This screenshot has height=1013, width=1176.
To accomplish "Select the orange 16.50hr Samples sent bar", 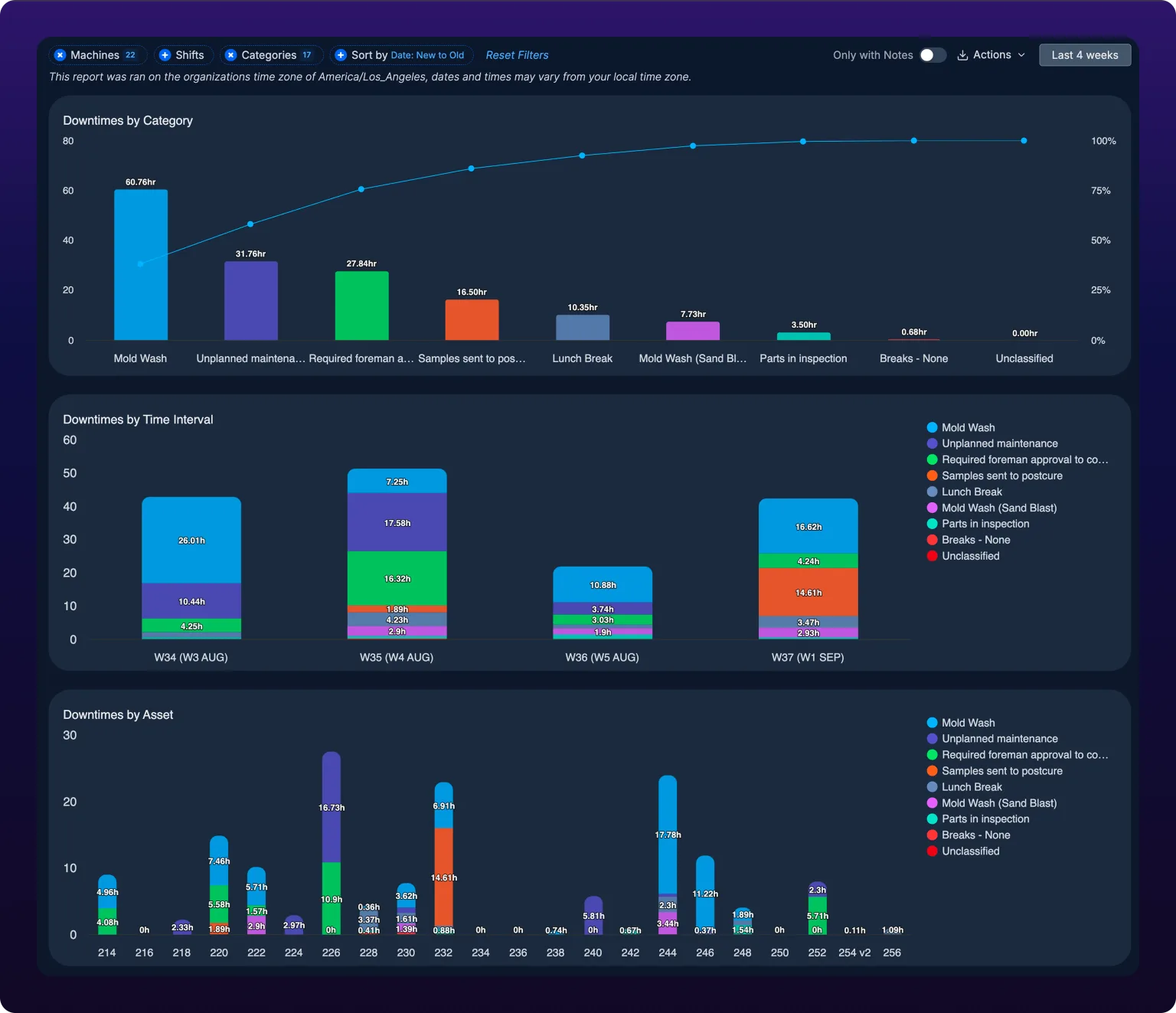I will click(472, 320).
